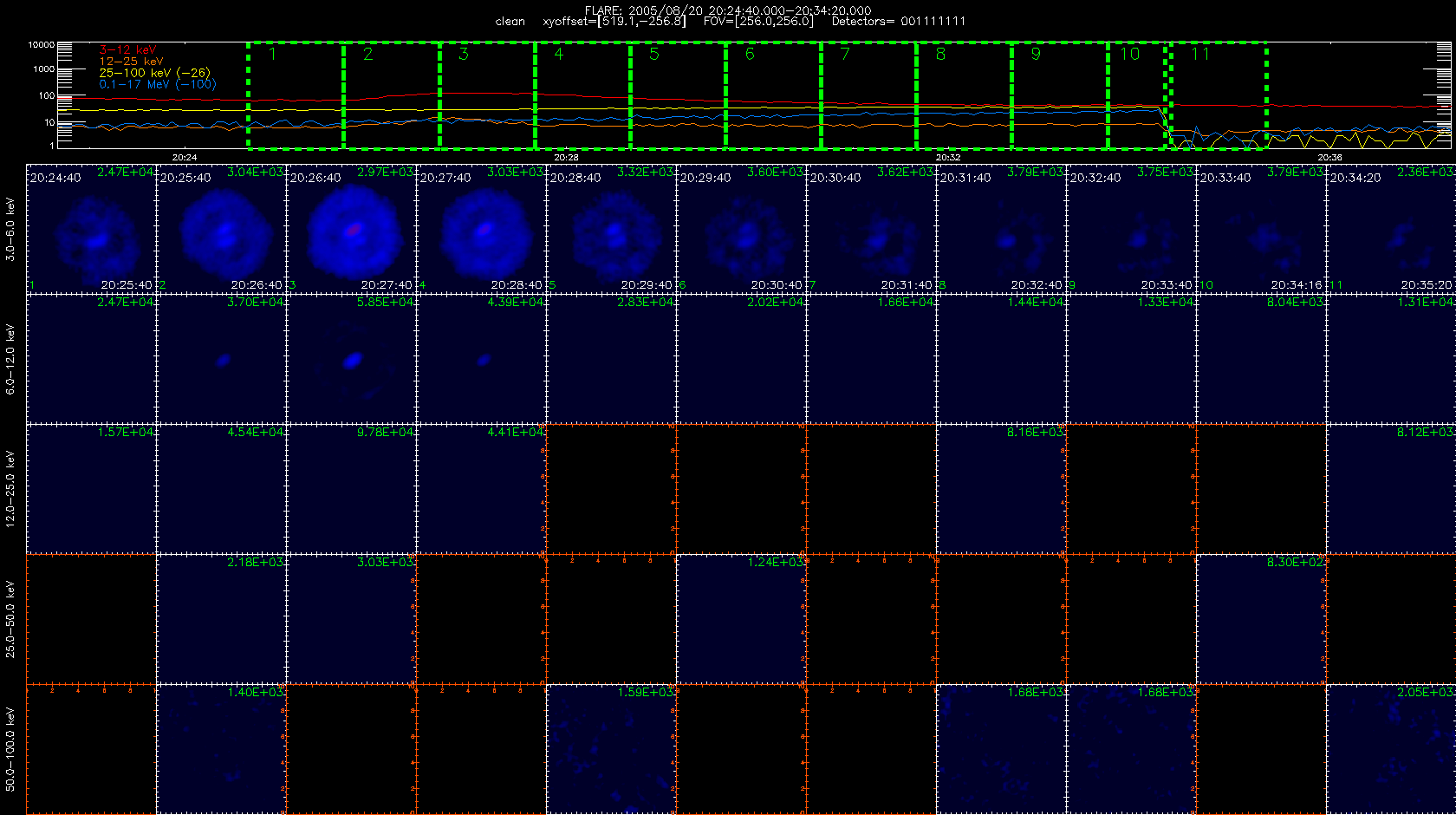The width and height of the screenshot is (1456, 815).
Task: Click the 10000 count-rate axis label
Action: 41,44
